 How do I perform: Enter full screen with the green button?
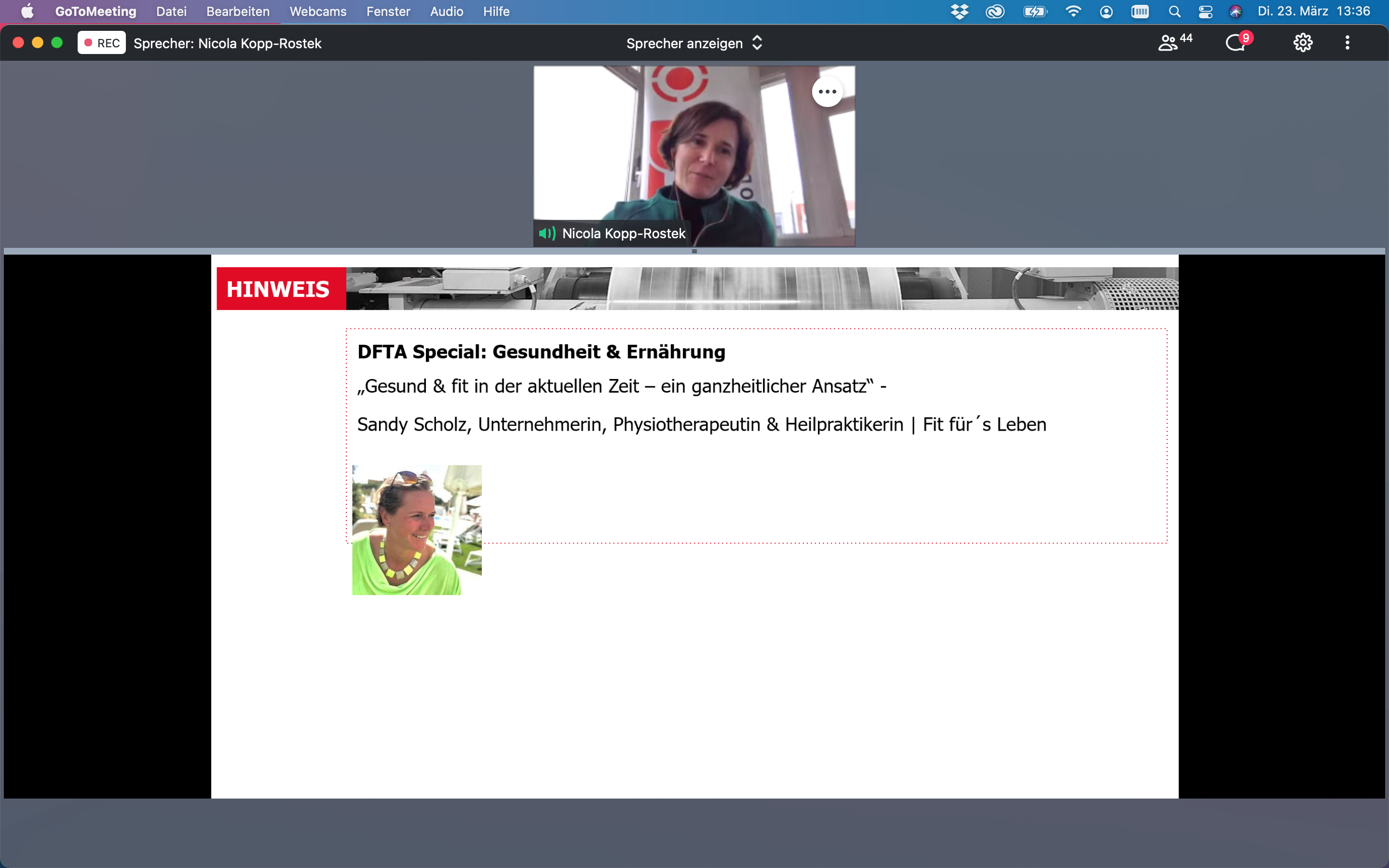point(57,42)
